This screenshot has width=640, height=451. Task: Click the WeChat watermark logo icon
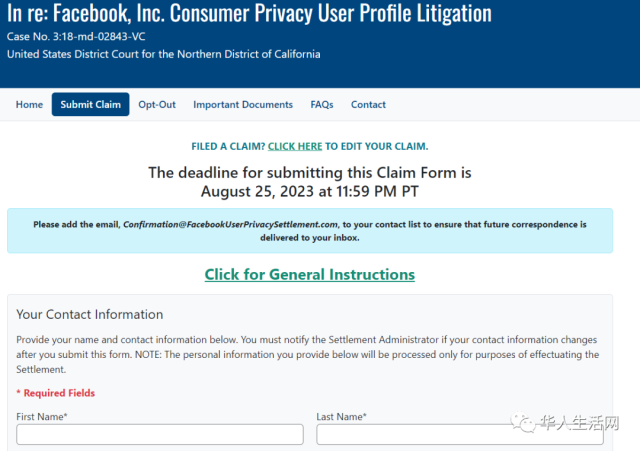coord(523,422)
